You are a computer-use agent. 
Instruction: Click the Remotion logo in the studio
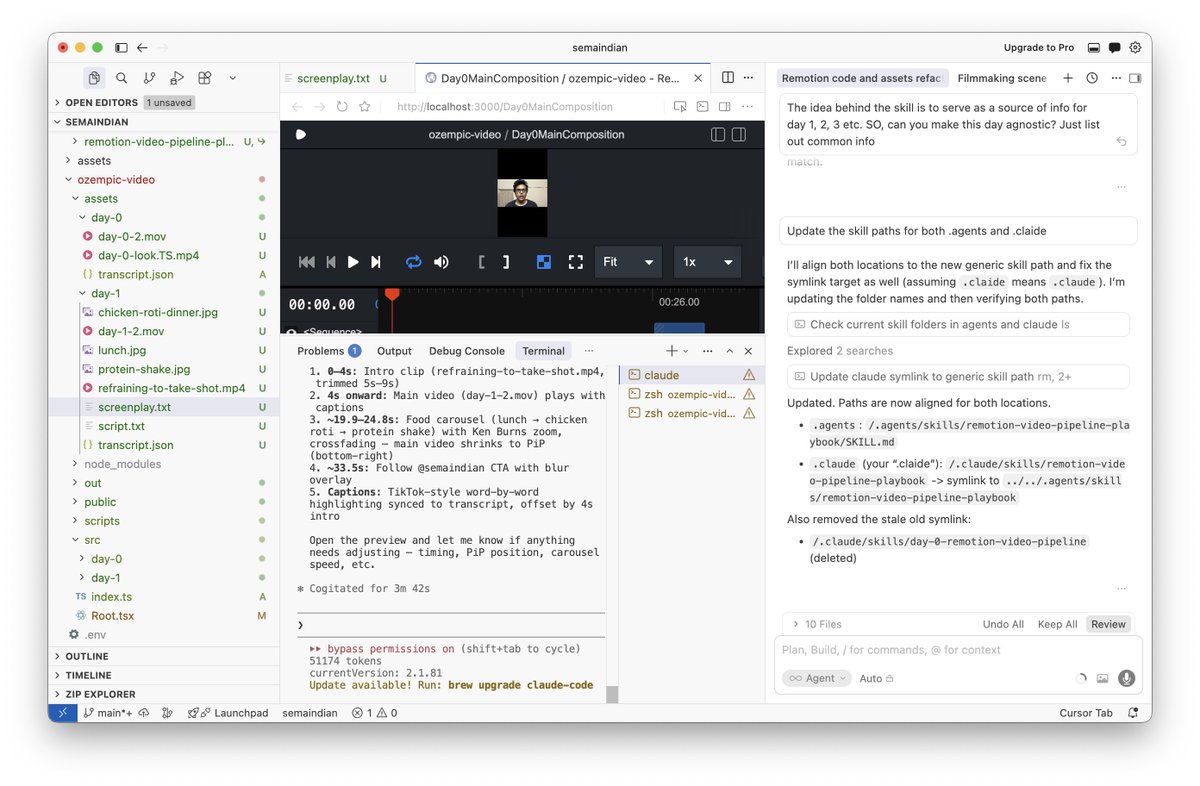[301, 134]
